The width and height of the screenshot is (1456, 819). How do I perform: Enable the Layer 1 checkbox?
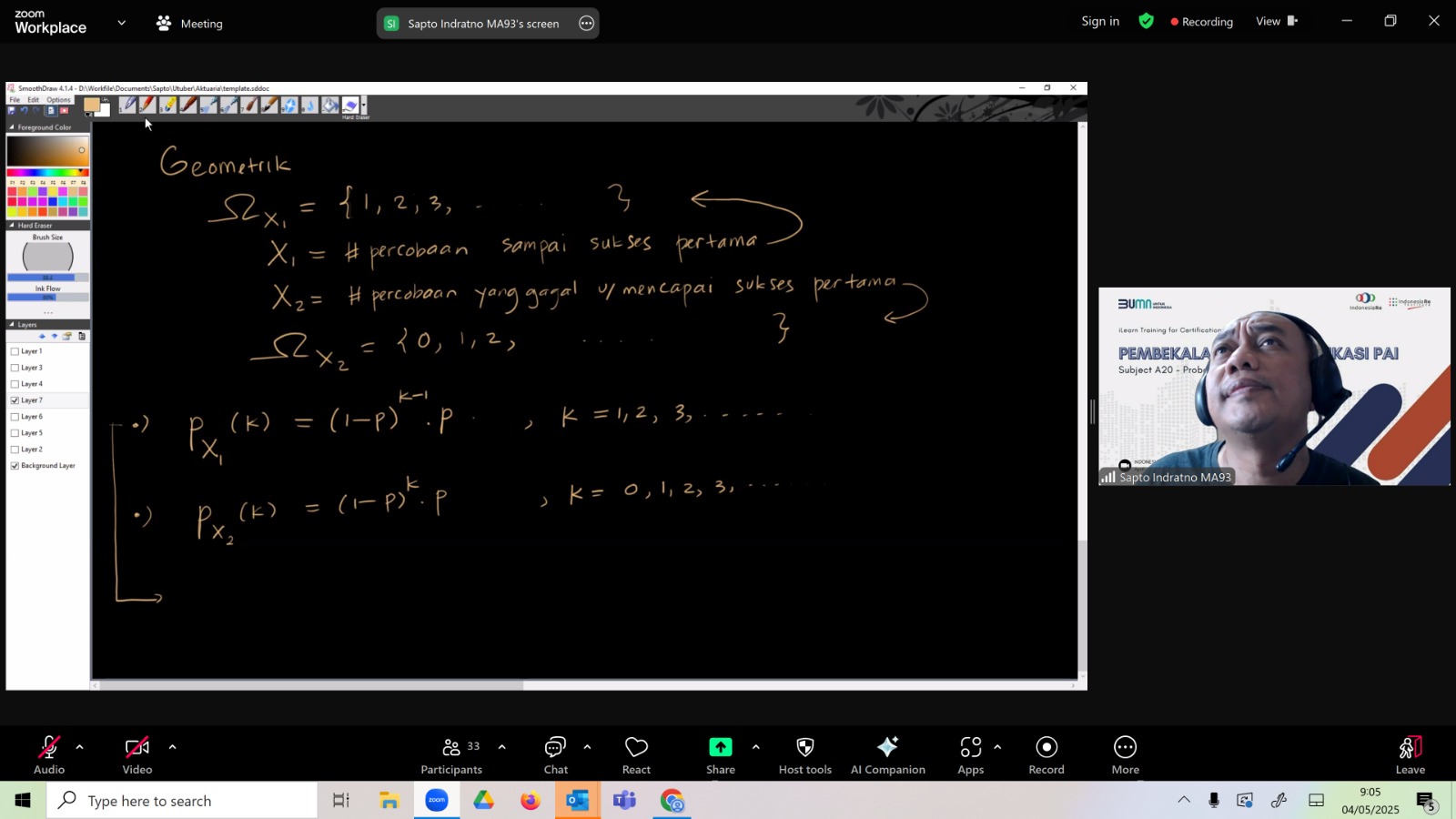15,351
